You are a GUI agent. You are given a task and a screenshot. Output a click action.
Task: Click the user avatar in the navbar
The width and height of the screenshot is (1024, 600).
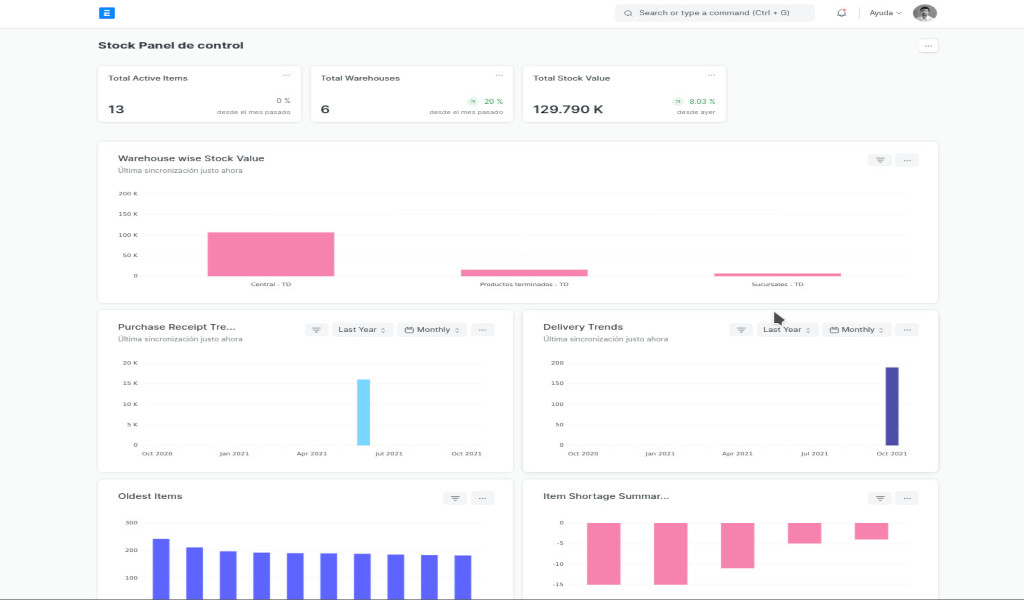pos(925,13)
